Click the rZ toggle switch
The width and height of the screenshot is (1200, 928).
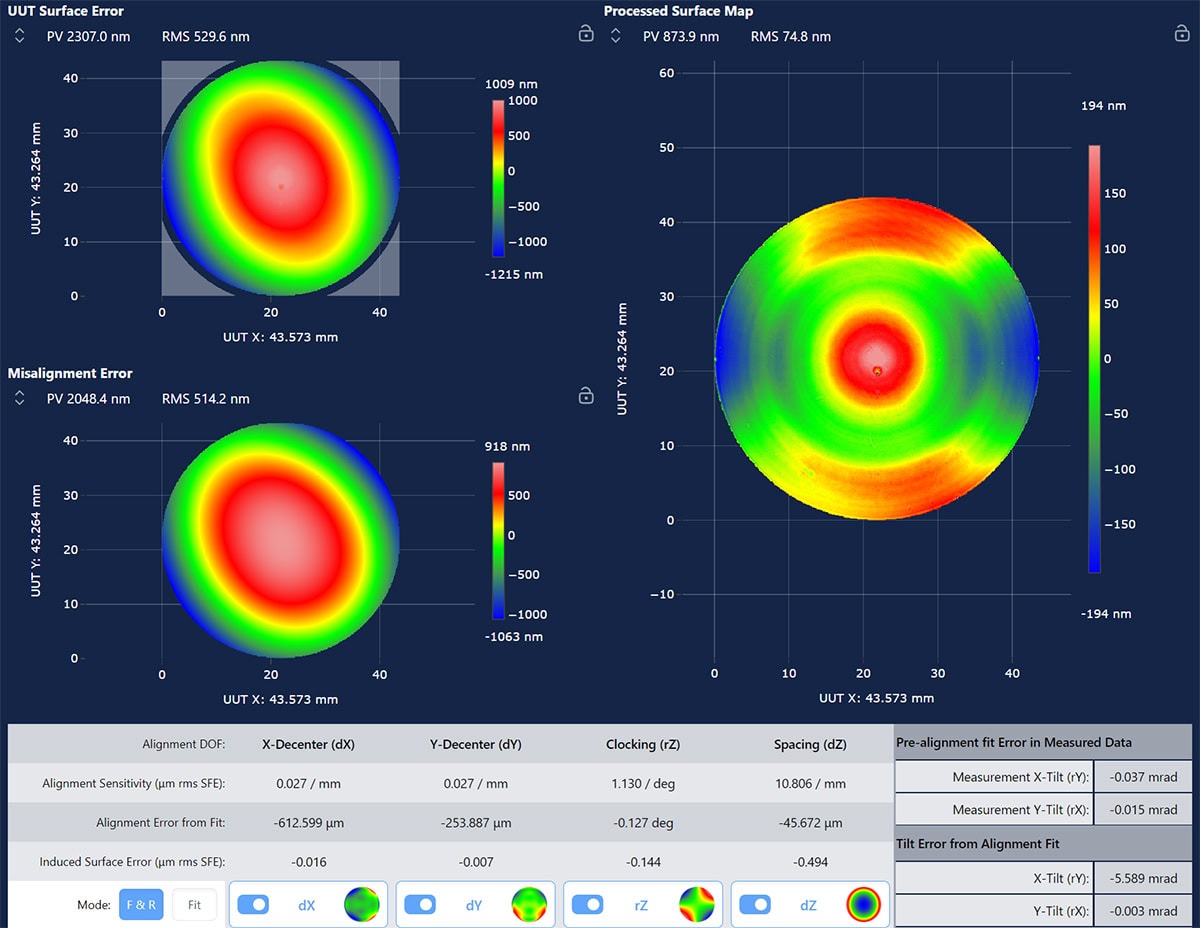click(x=587, y=904)
